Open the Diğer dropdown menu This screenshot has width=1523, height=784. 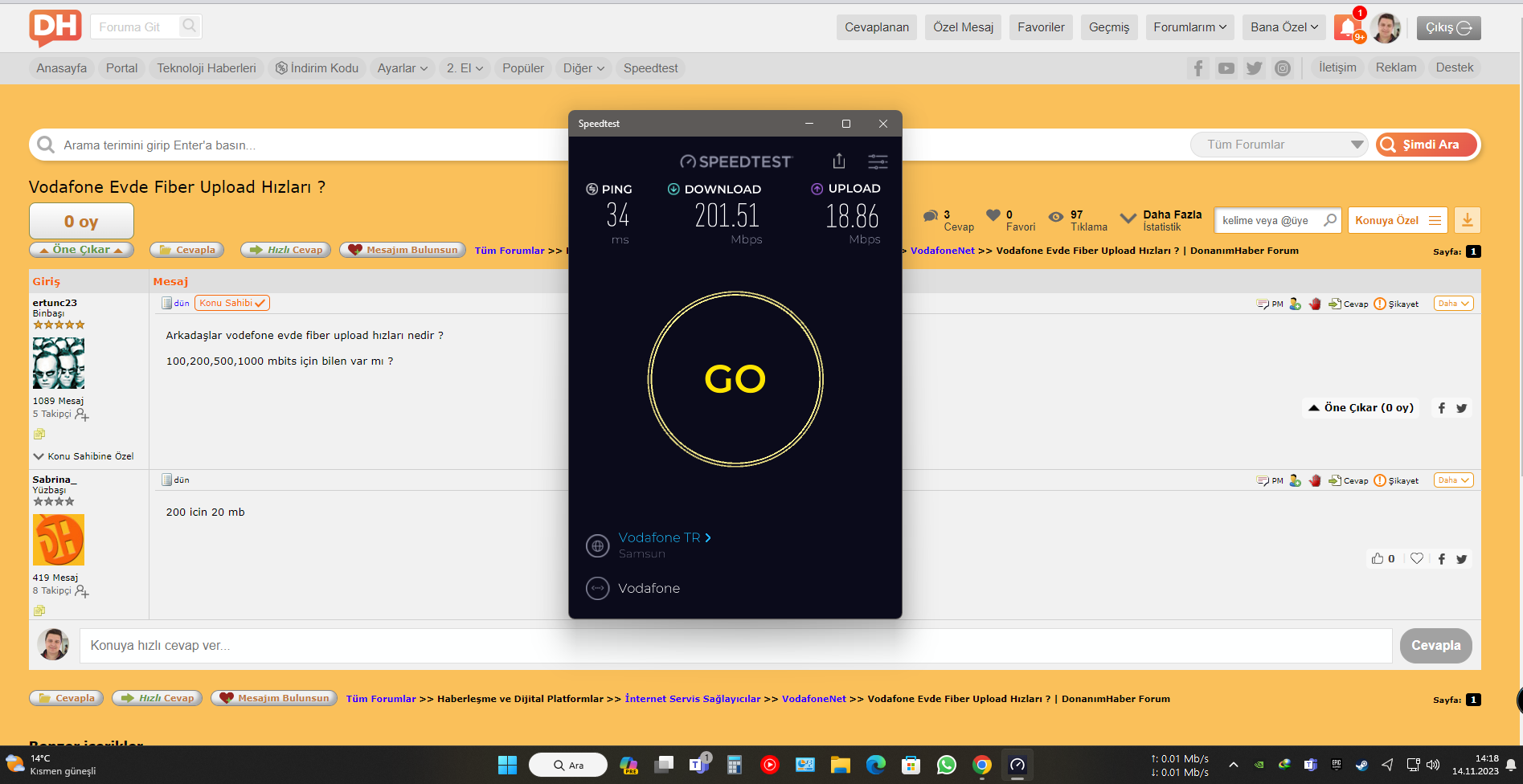[x=583, y=68]
